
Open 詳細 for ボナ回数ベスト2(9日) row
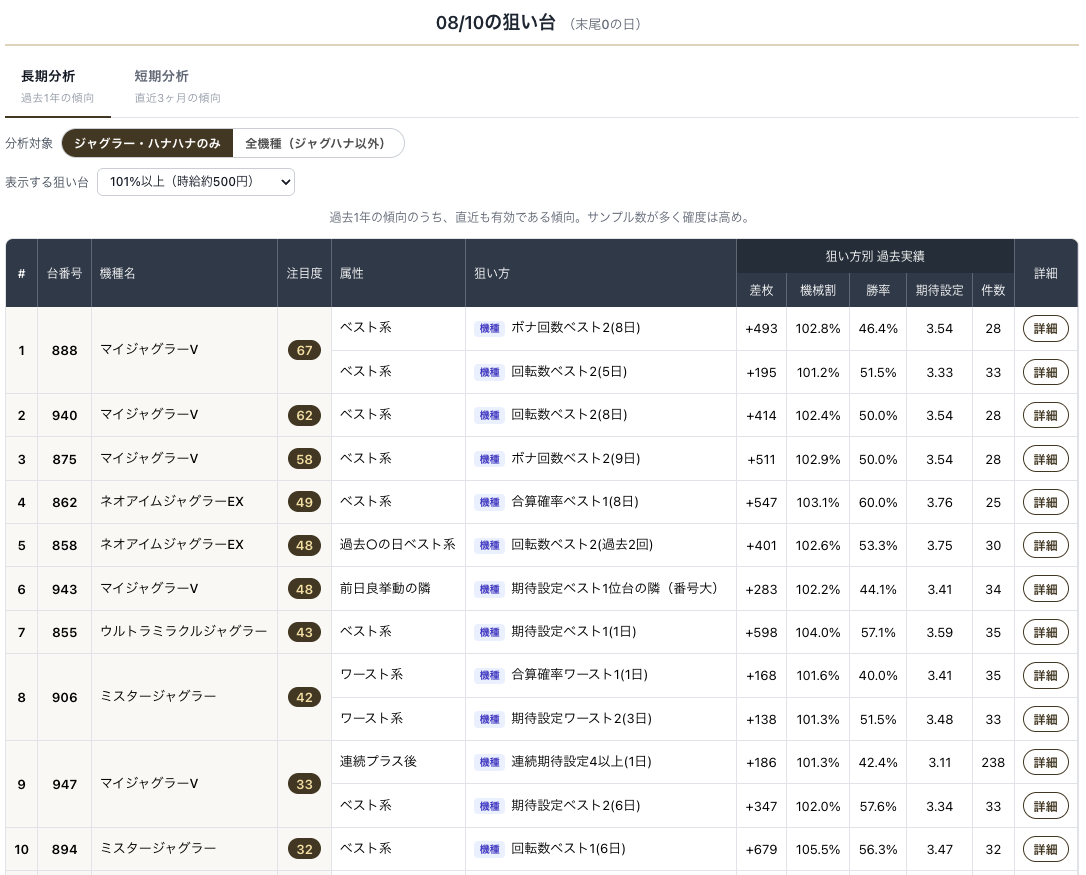(1045, 459)
